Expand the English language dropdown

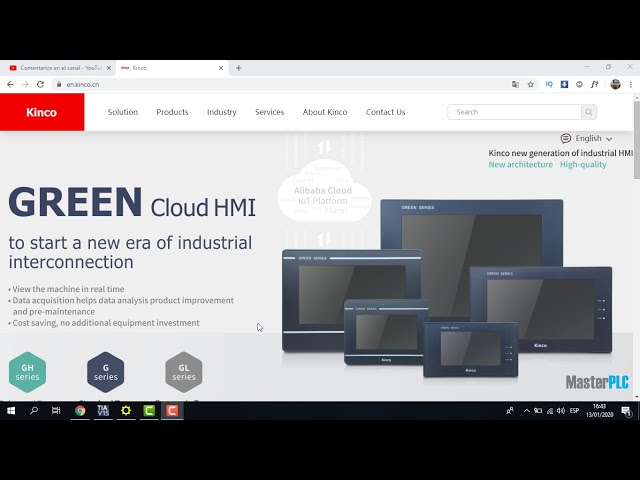587,138
